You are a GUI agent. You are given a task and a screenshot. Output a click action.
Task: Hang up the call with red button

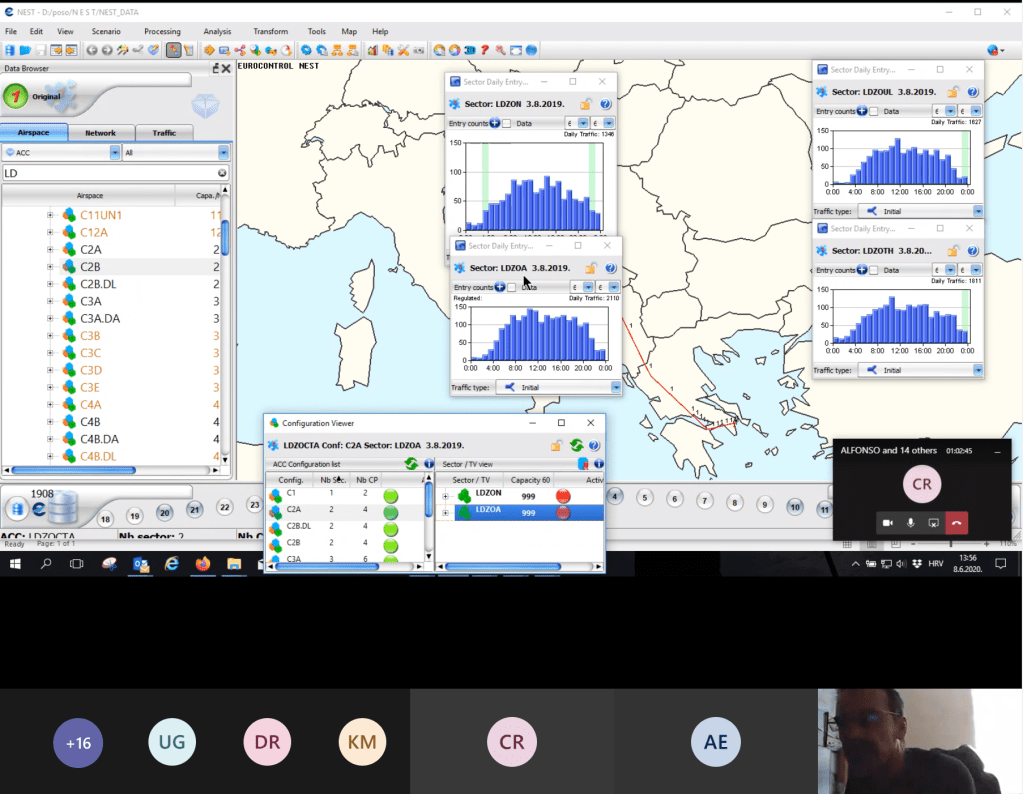[957, 522]
